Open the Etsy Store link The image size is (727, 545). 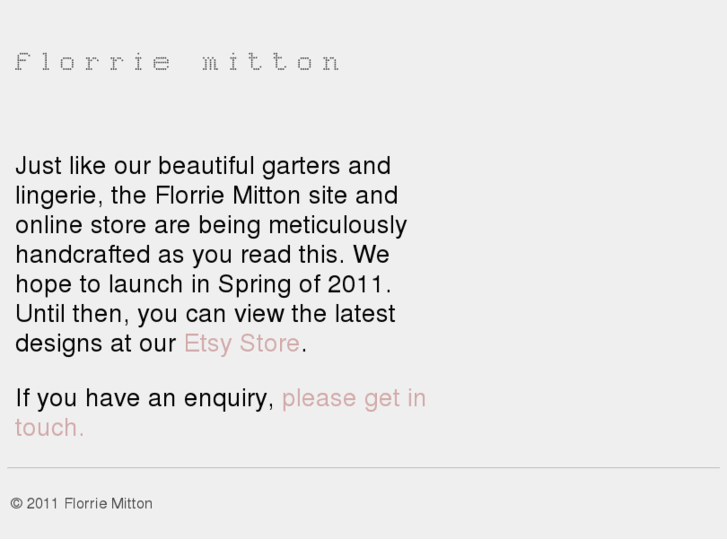(241, 343)
